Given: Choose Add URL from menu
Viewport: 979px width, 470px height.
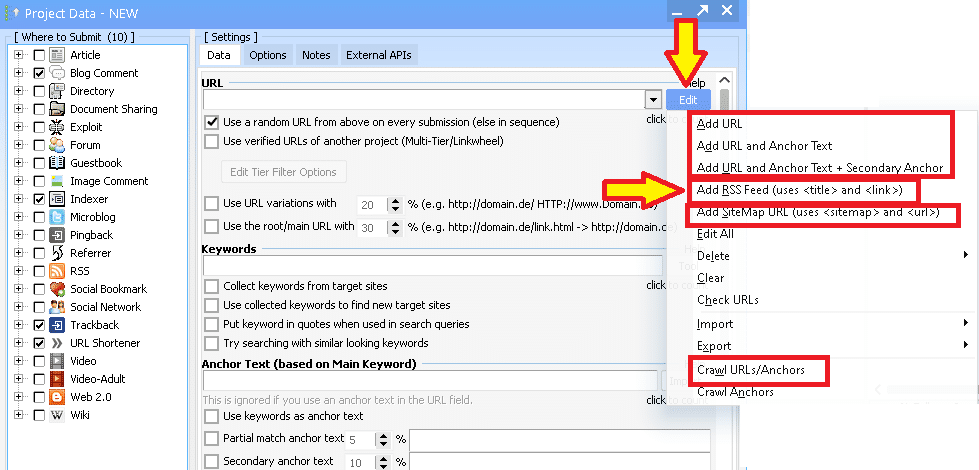Looking at the screenshot, I should click(x=719, y=124).
